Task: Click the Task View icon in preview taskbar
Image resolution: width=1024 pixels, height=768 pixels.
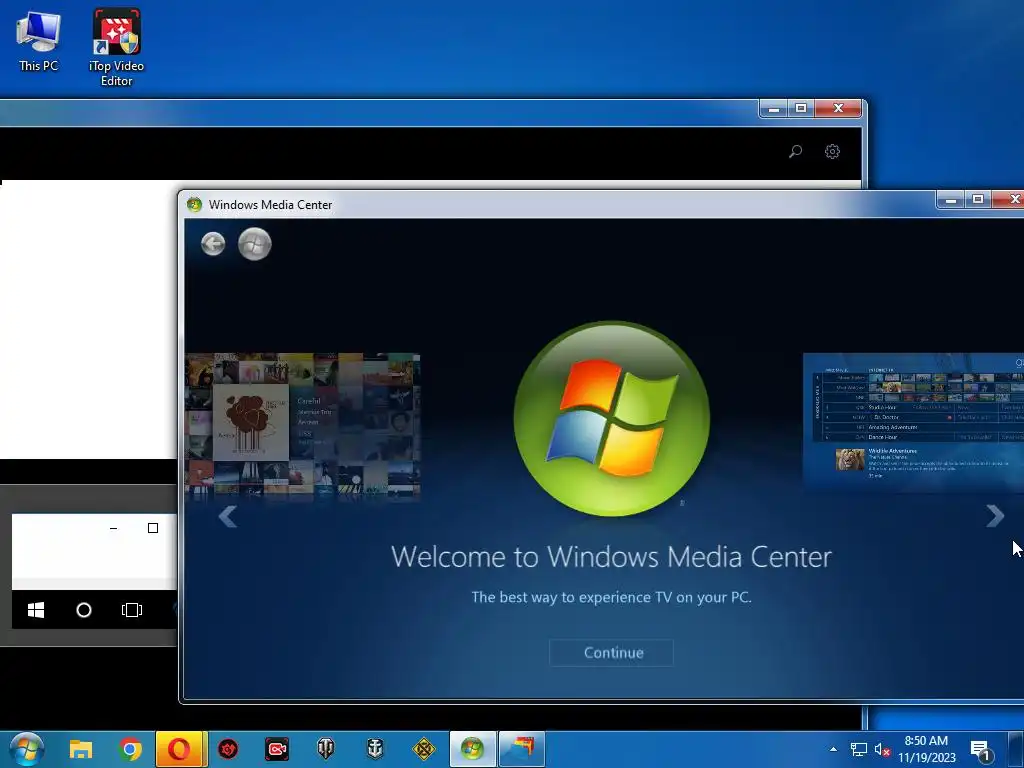Action: pyautogui.click(x=131, y=610)
